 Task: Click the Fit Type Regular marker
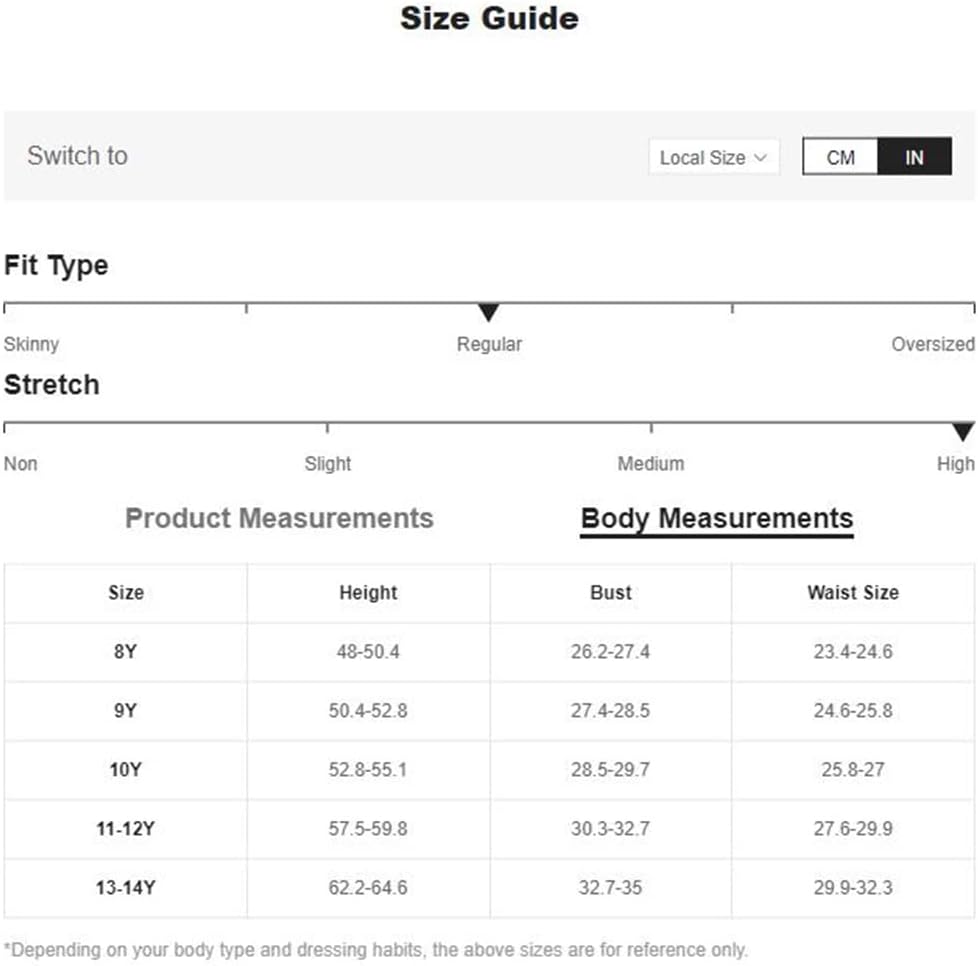[488, 312]
